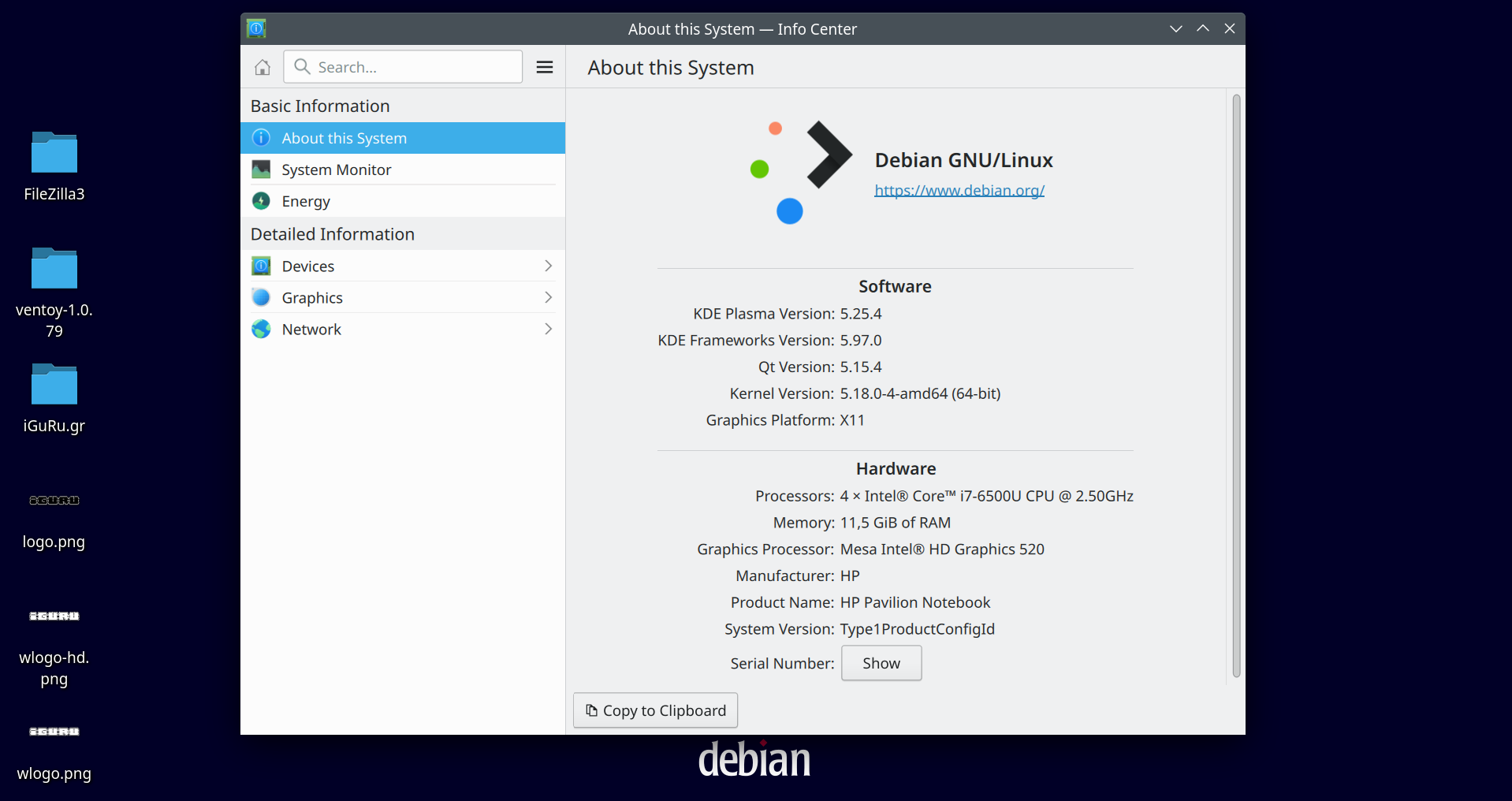This screenshot has height=801, width=1512.
Task: Click the About this System info icon
Action: [x=261, y=138]
